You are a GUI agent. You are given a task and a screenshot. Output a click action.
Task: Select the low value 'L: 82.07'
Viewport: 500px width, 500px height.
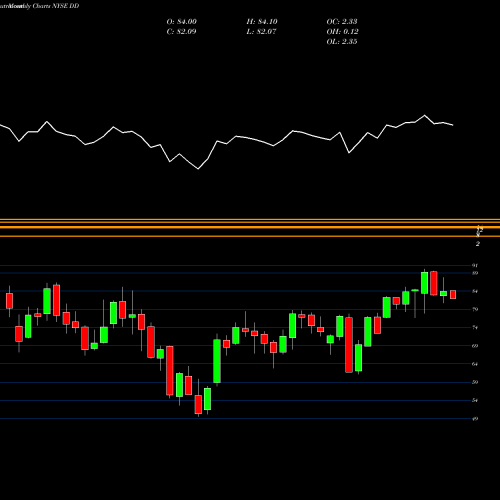[261, 32]
